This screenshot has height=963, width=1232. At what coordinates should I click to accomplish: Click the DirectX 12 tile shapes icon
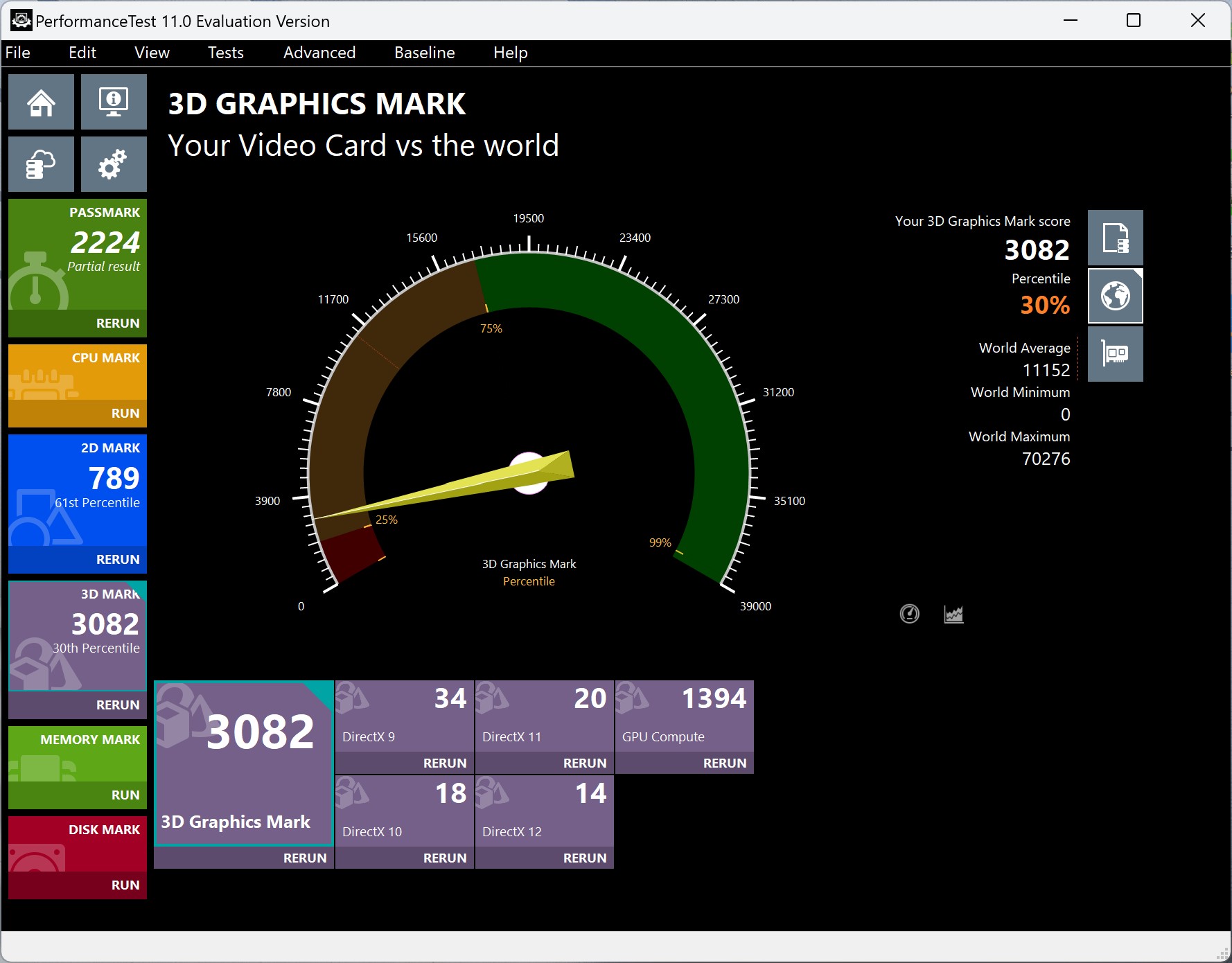pyautogui.click(x=492, y=793)
